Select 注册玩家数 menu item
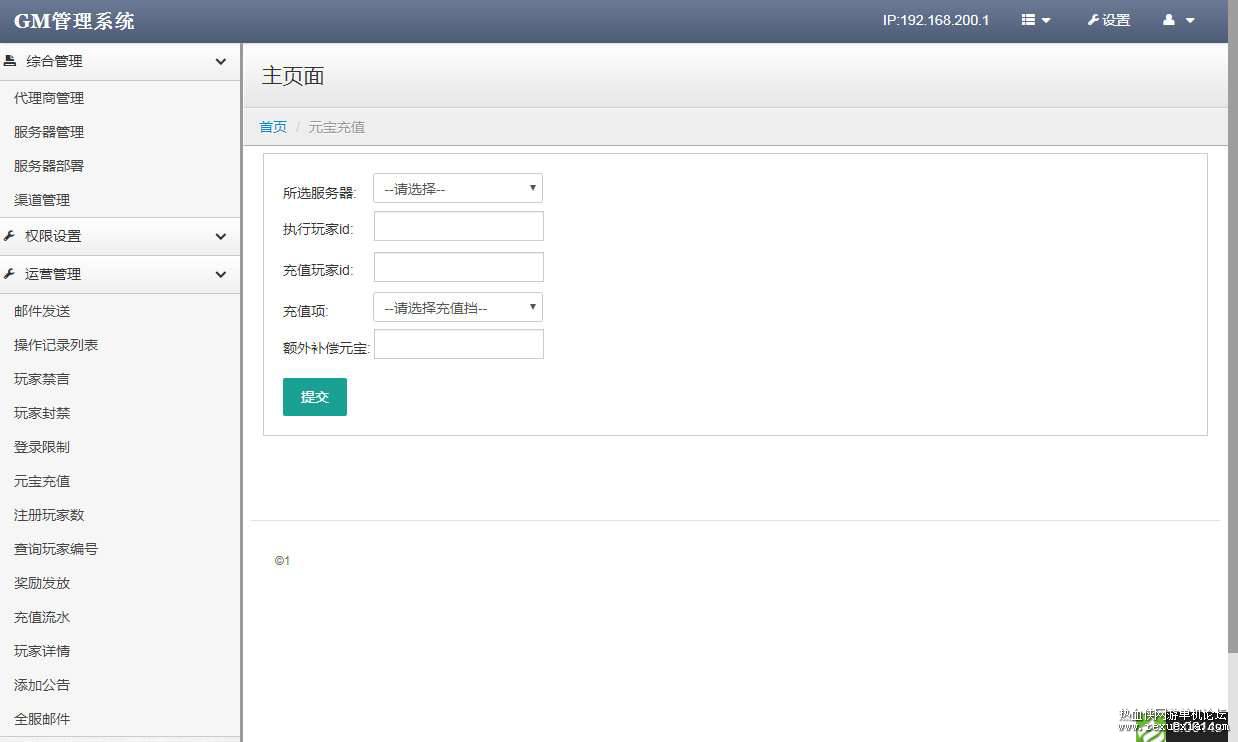Screen dimensions: 1238x742 tap(49, 515)
